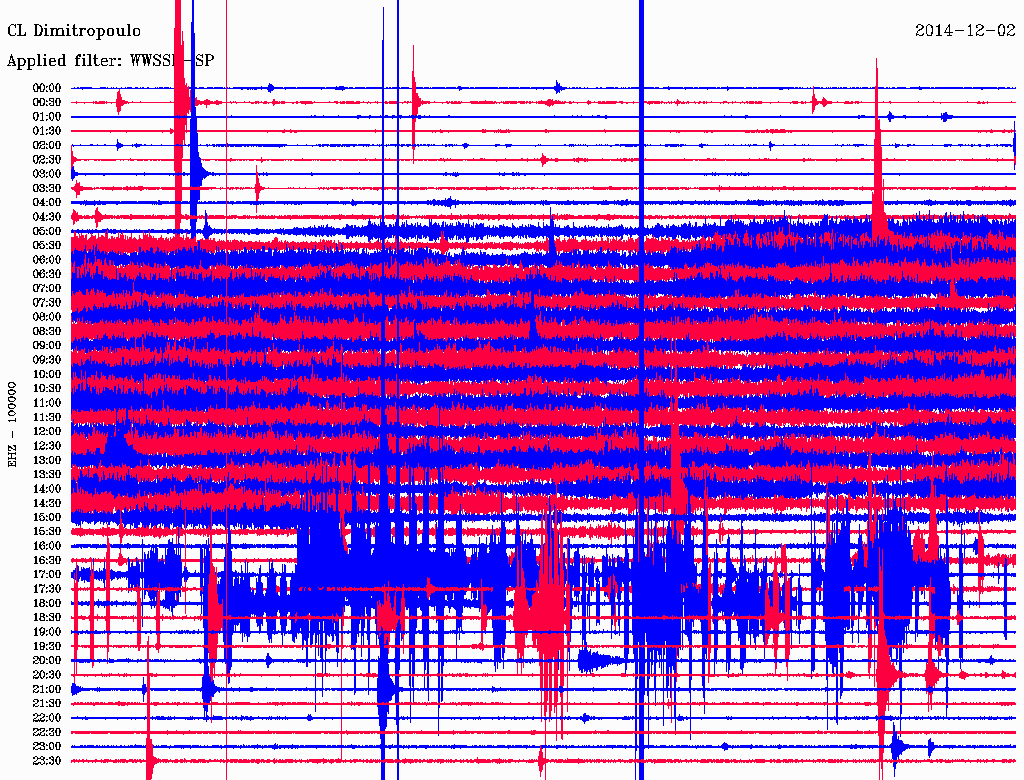The width and height of the screenshot is (1024, 780).
Task: Select the 19:00 time label
Action: point(47,632)
